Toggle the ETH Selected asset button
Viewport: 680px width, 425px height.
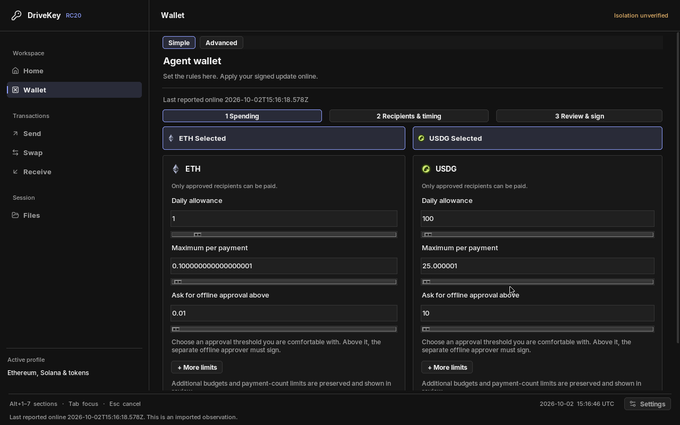point(284,138)
